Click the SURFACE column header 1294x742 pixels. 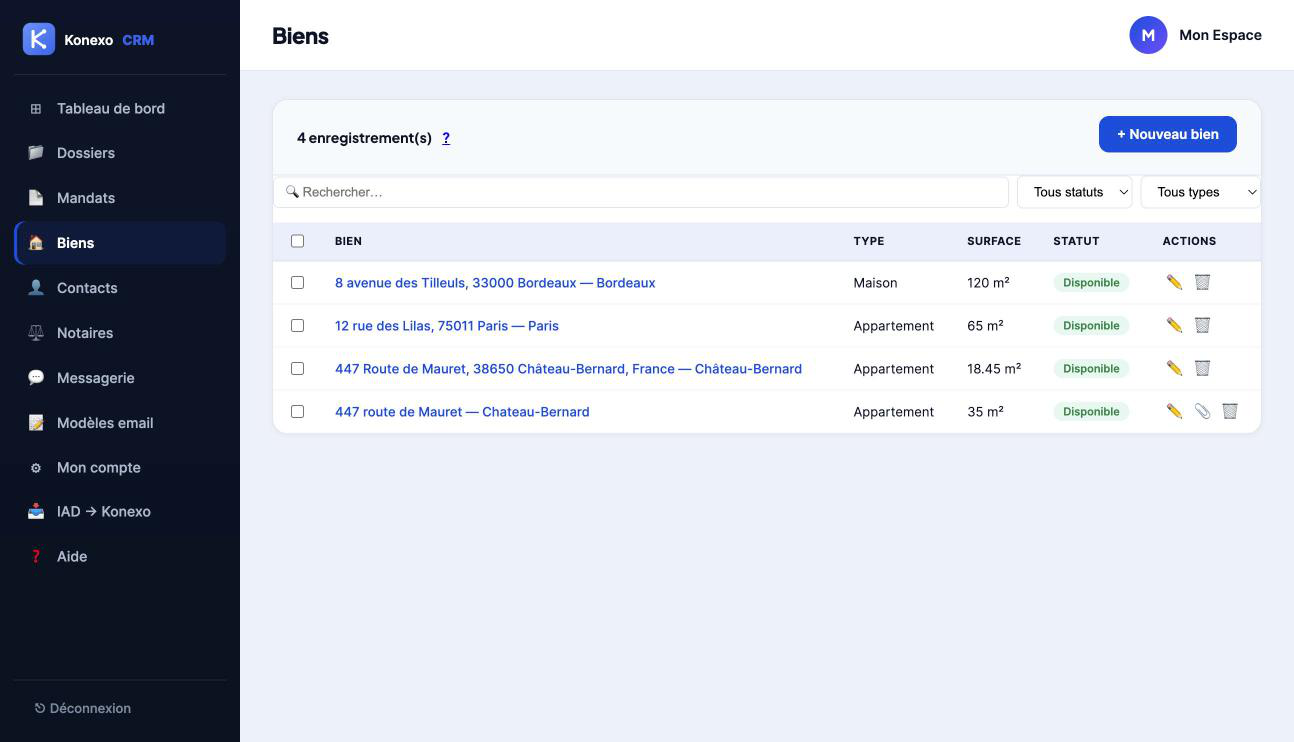(994, 241)
